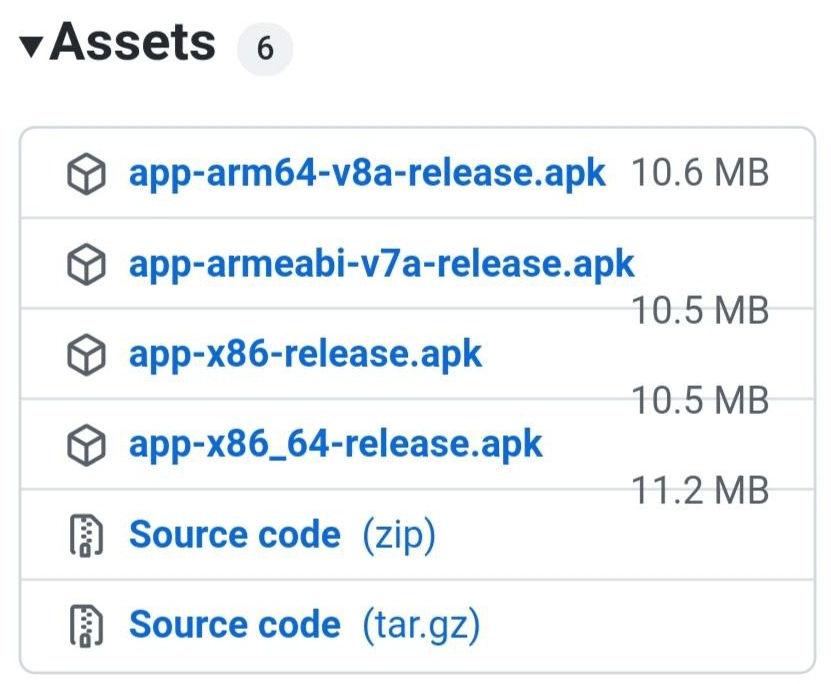
Task: Click package icon beside app-armeabi-v7a-release.apk
Action: click(86, 264)
